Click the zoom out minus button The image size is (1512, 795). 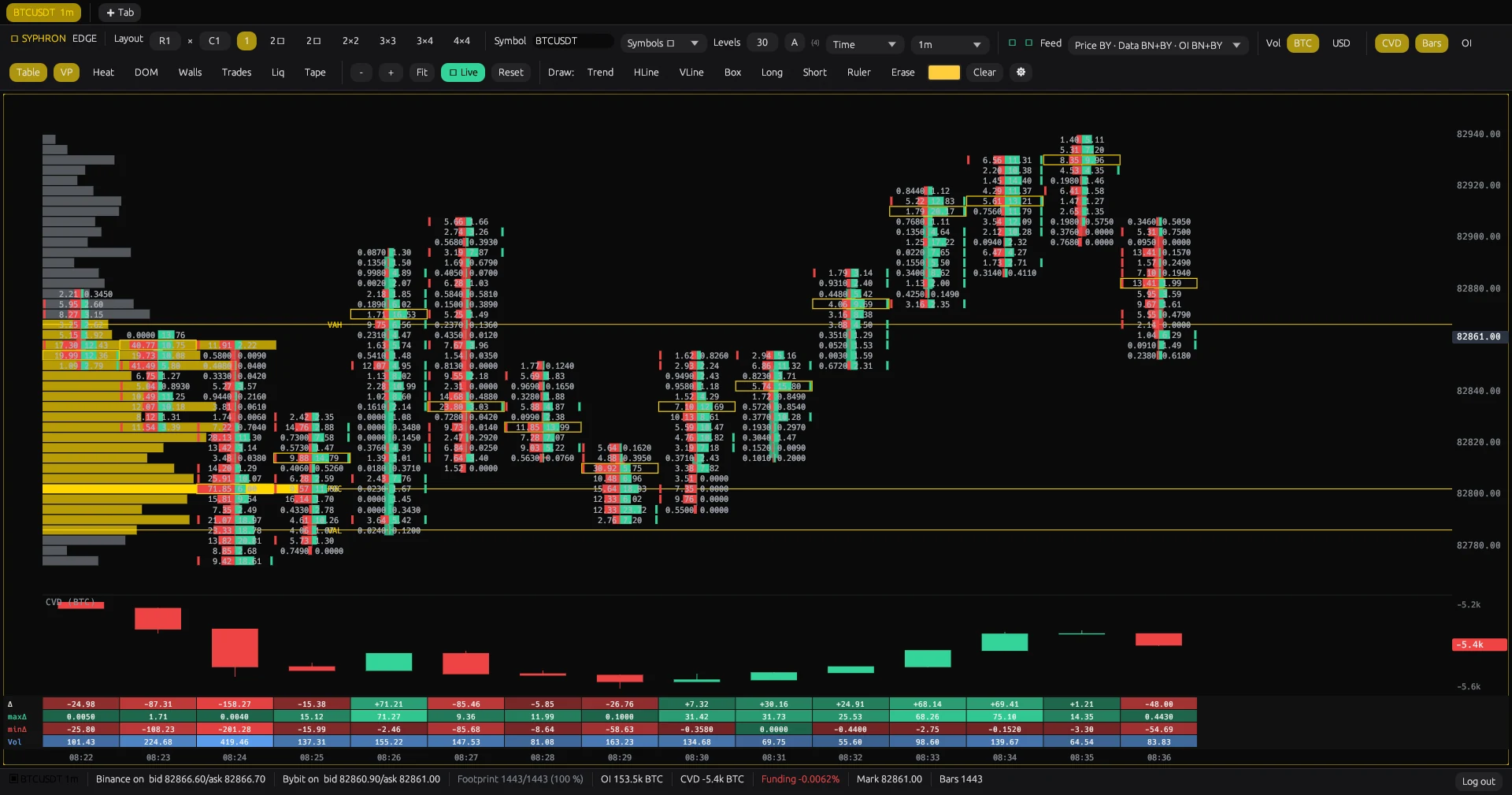(361, 72)
